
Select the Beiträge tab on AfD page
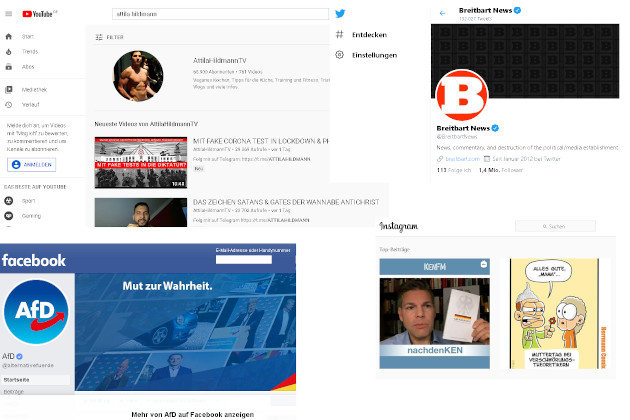tap(14, 391)
